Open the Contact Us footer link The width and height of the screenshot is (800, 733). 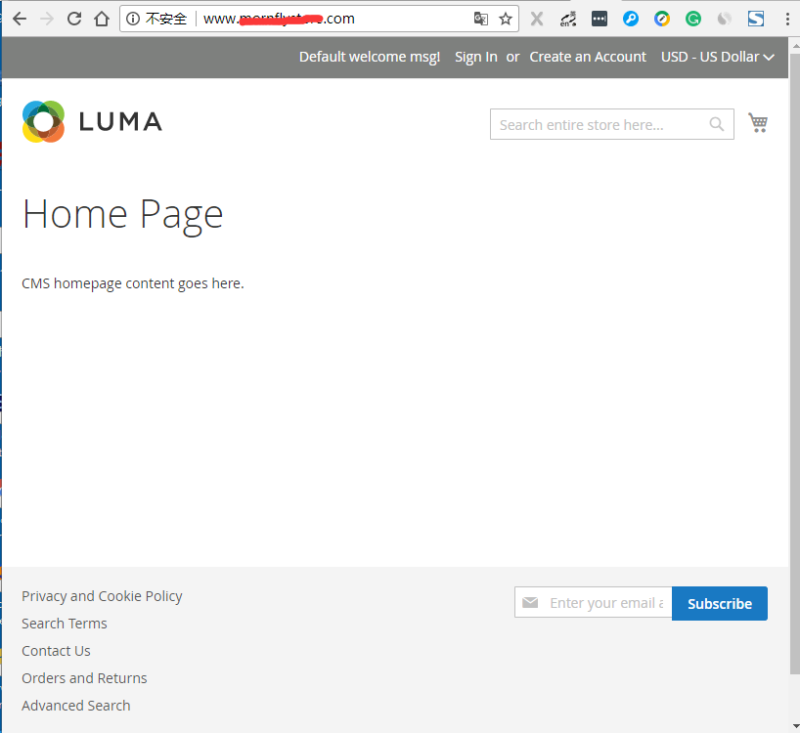(x=56, y=651)
